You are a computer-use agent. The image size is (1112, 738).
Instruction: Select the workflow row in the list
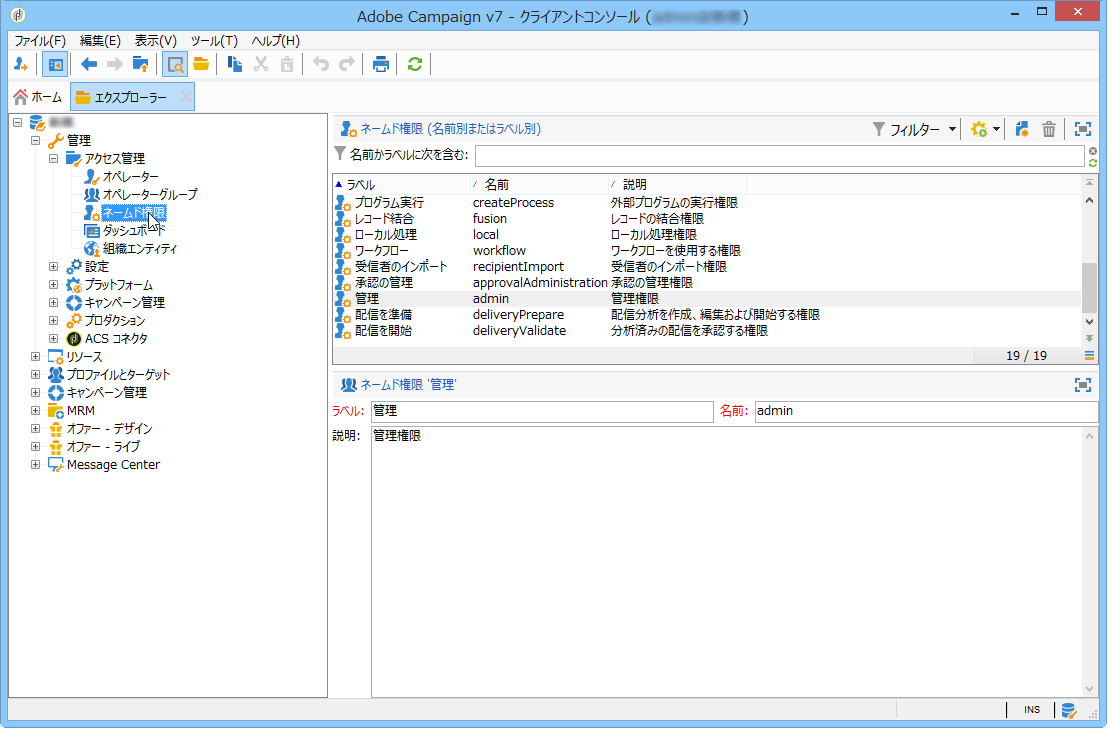(707, 251)
